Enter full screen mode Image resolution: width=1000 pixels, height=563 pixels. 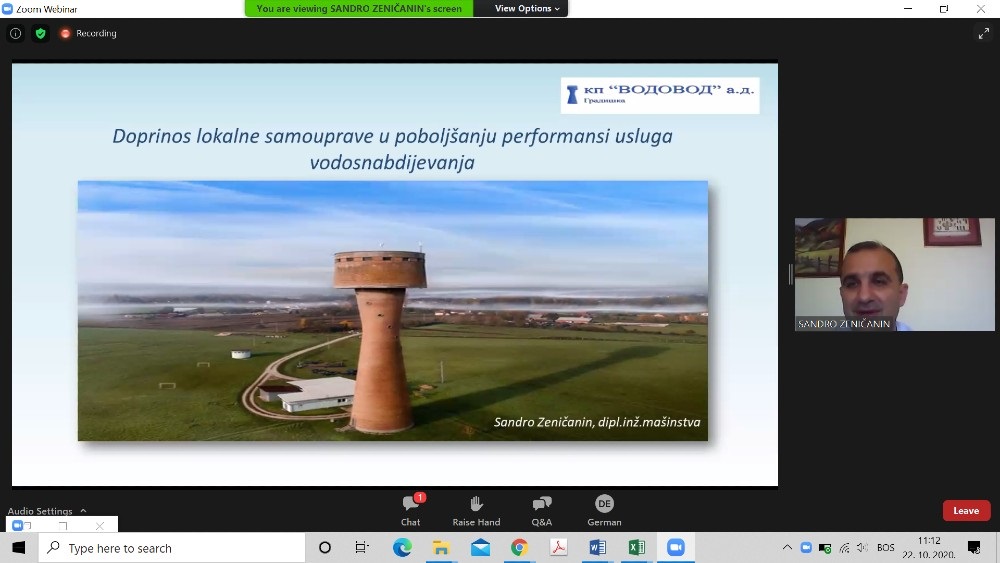pyautogui.click(x=983, y=33)
